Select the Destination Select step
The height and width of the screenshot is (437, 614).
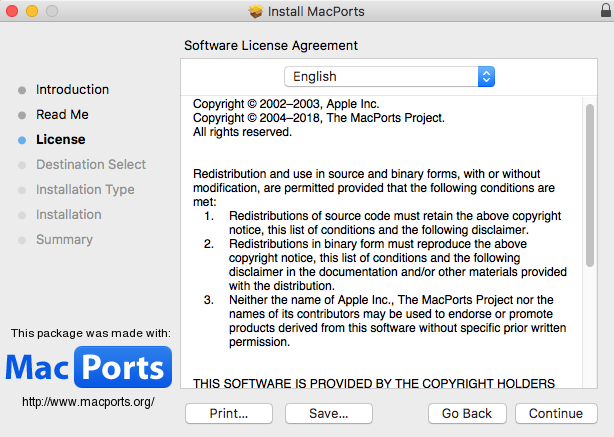click(x=91, y=164)
